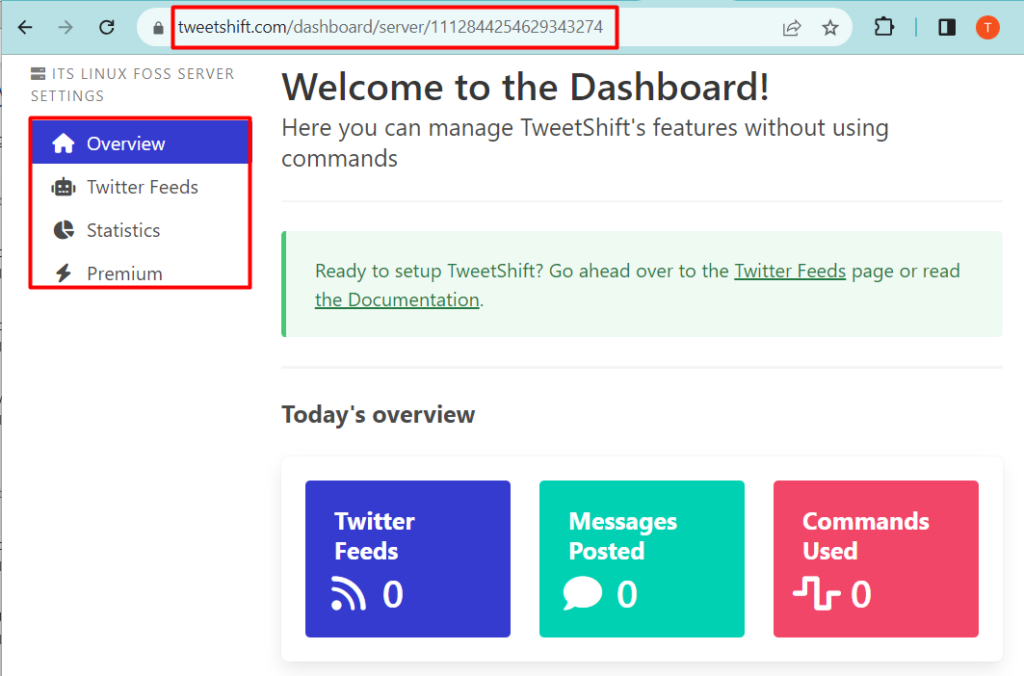Click the server icon beside settings title
Screen dimensions: 1024x676
[x=38, y=74]
